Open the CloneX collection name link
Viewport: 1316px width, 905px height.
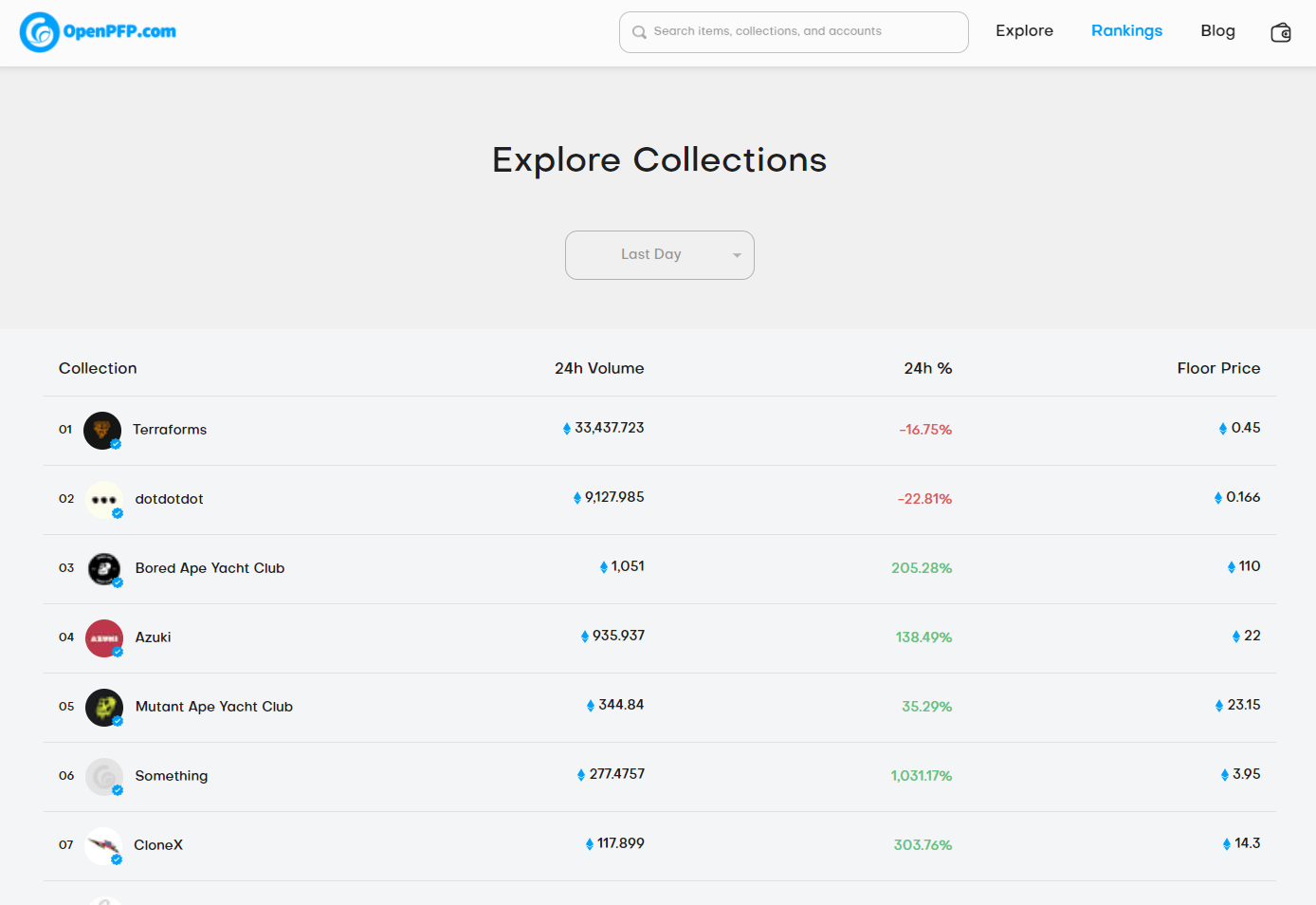158,845
